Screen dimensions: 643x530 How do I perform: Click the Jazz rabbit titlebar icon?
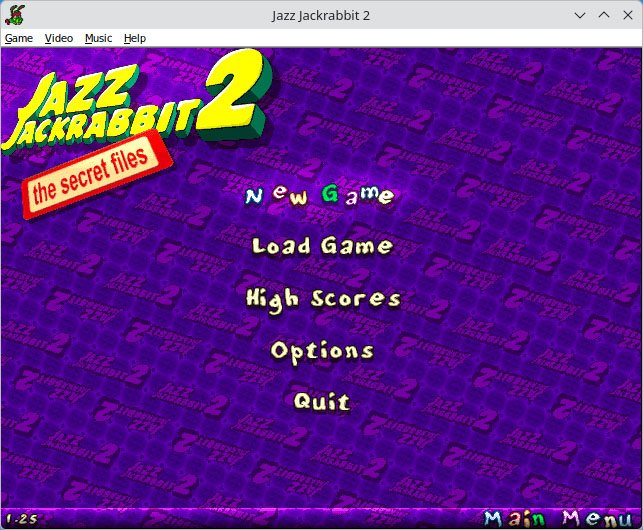click(x=15, y=15)
